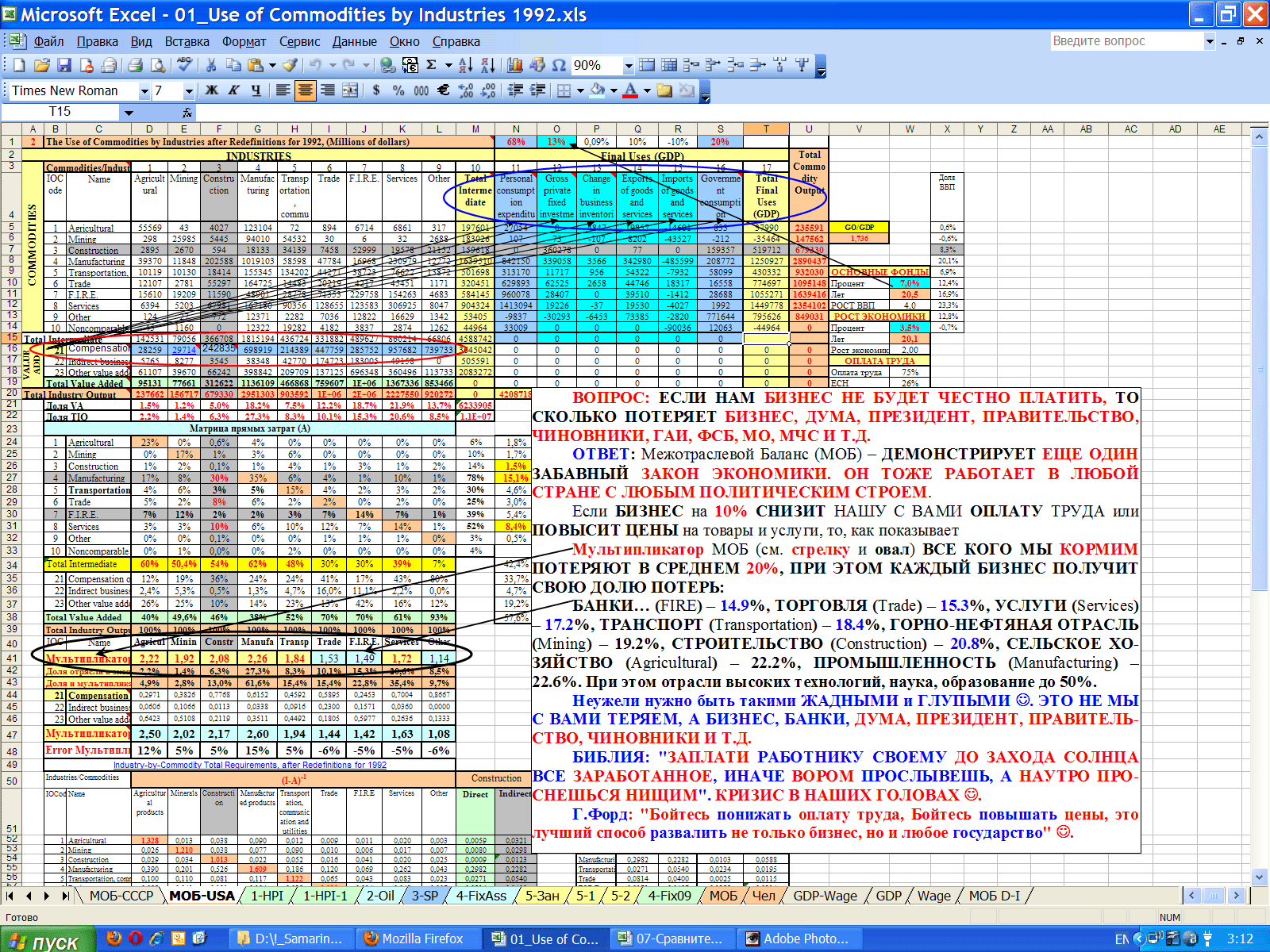The height and width of the screenshot is (952, 1270).
Task: Click the red Font Color swatch button
Action: pyautogui.click(x=630, y=90)
